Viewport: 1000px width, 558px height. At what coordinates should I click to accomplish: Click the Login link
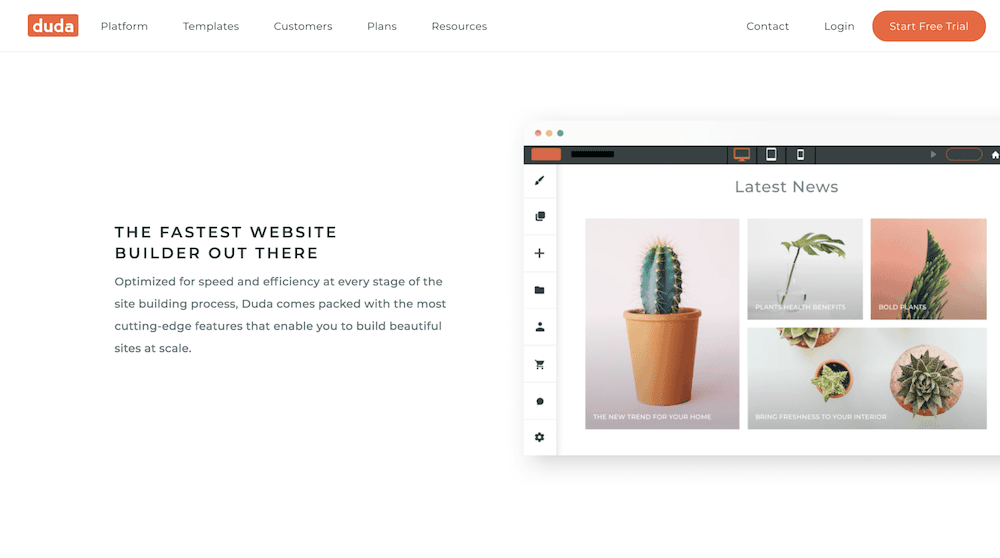click(839, 26)
